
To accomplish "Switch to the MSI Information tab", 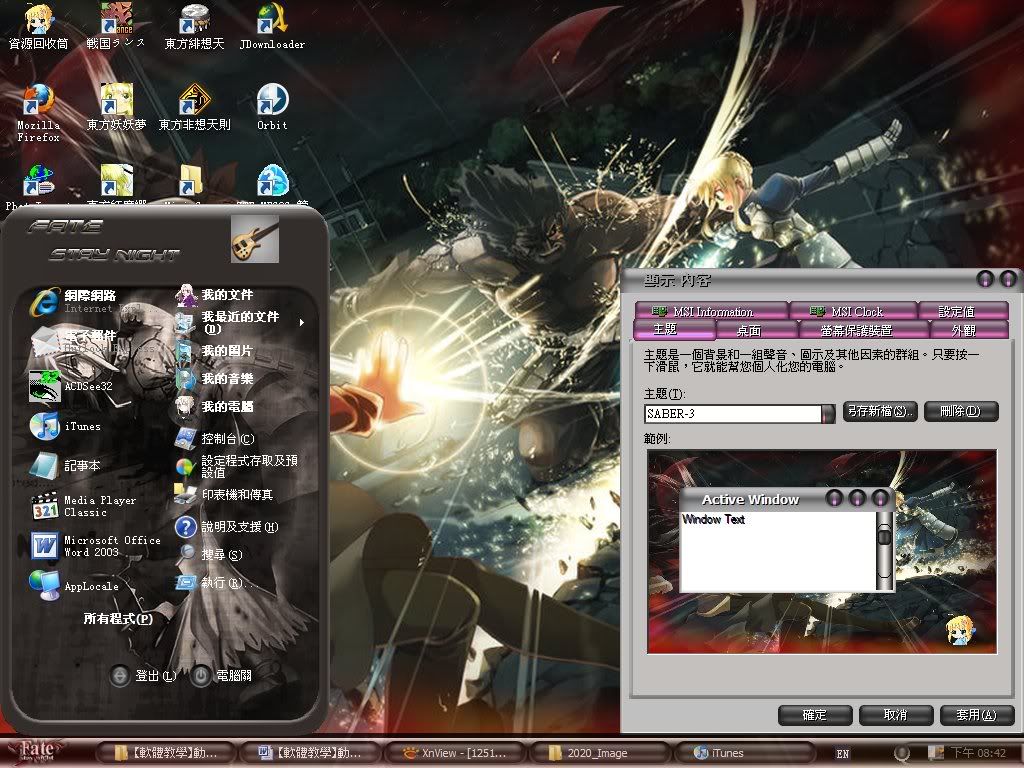I will pos(712,312).
